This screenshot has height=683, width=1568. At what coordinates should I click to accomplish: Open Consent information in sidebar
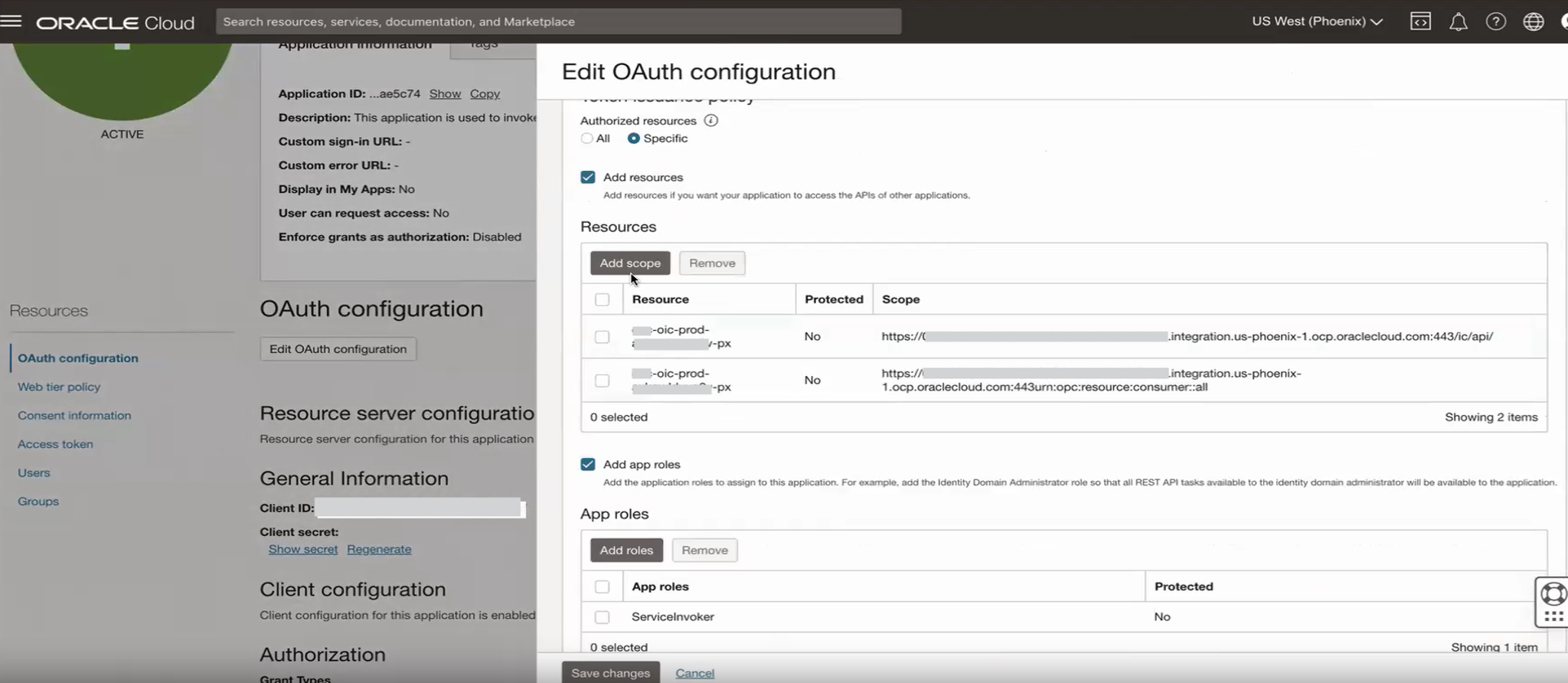point(74,415)
